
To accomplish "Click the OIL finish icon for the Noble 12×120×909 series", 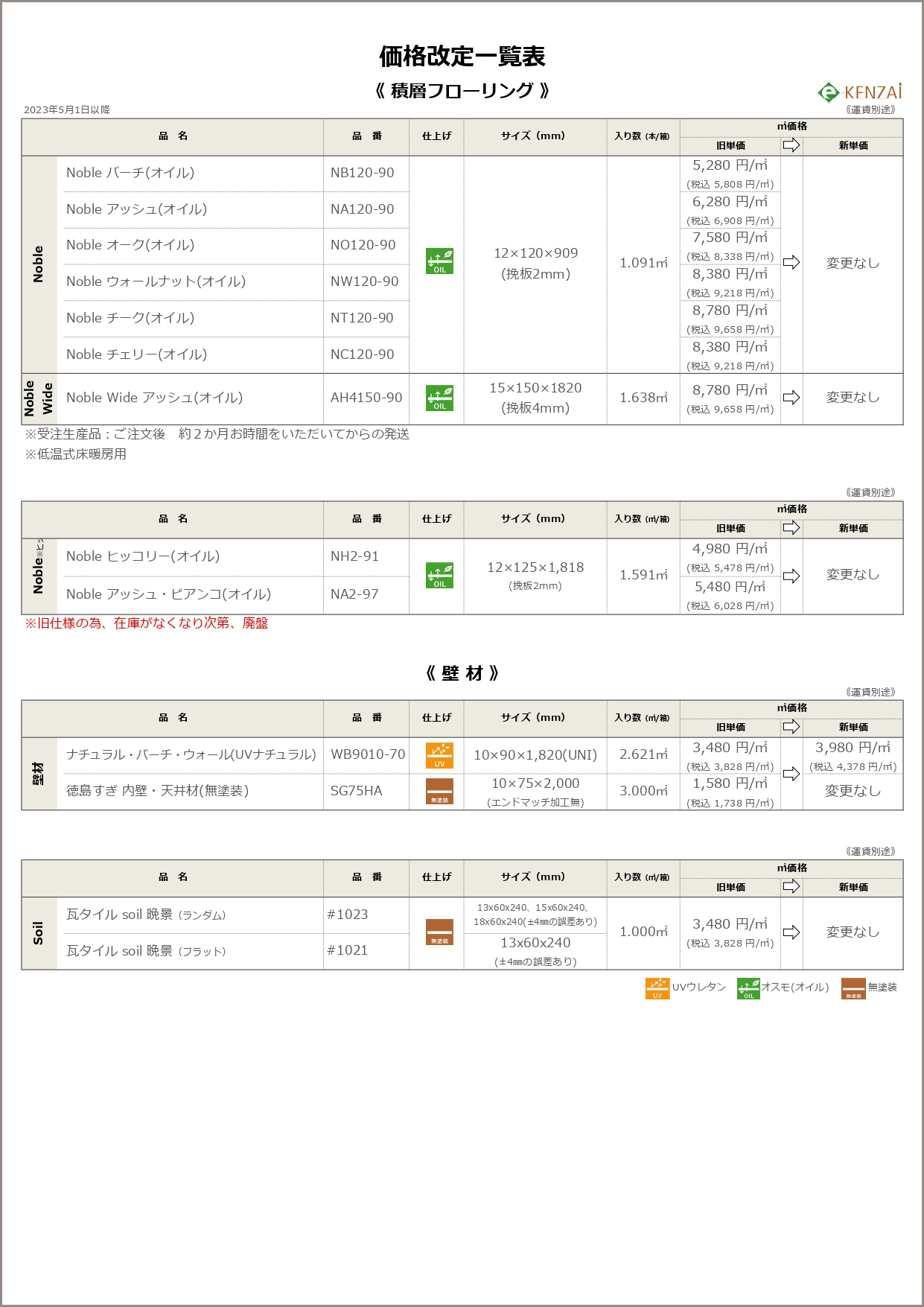I will 439,261.
